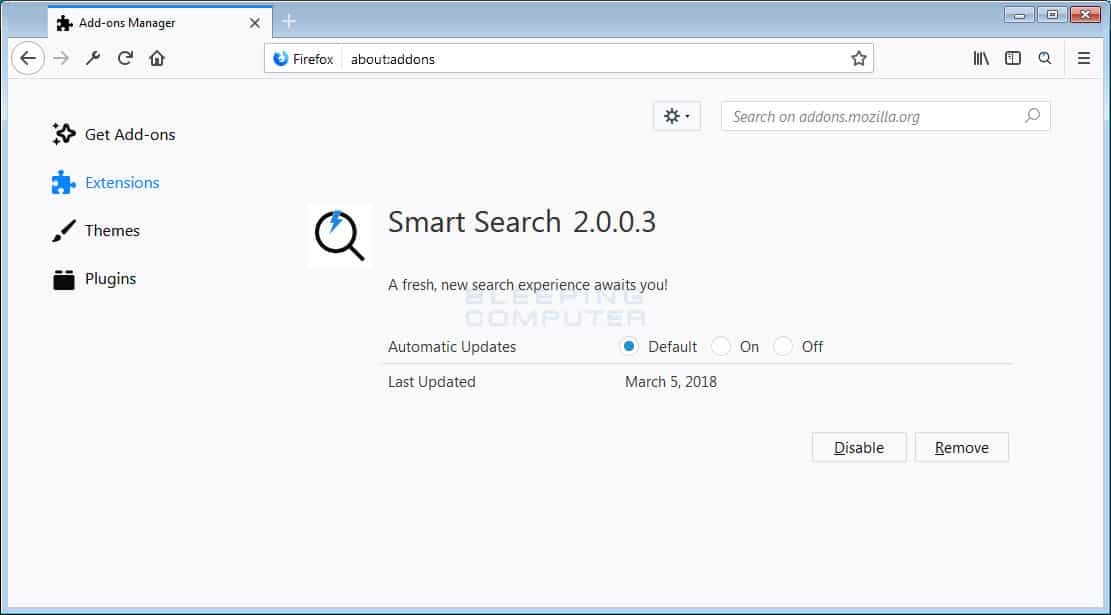Go to the home page icon

click(x=157, y=58)
